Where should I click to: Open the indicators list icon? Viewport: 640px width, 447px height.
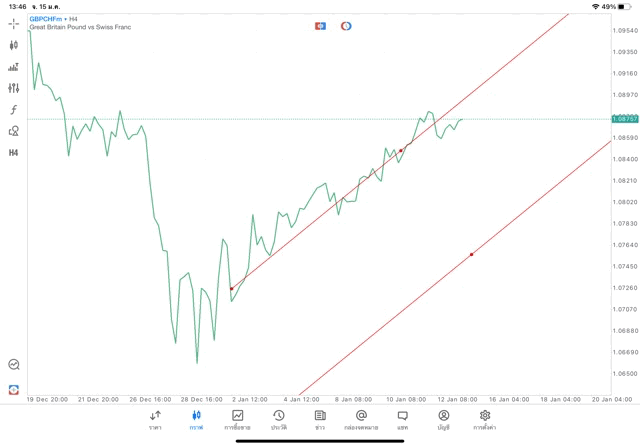point(14,67)
